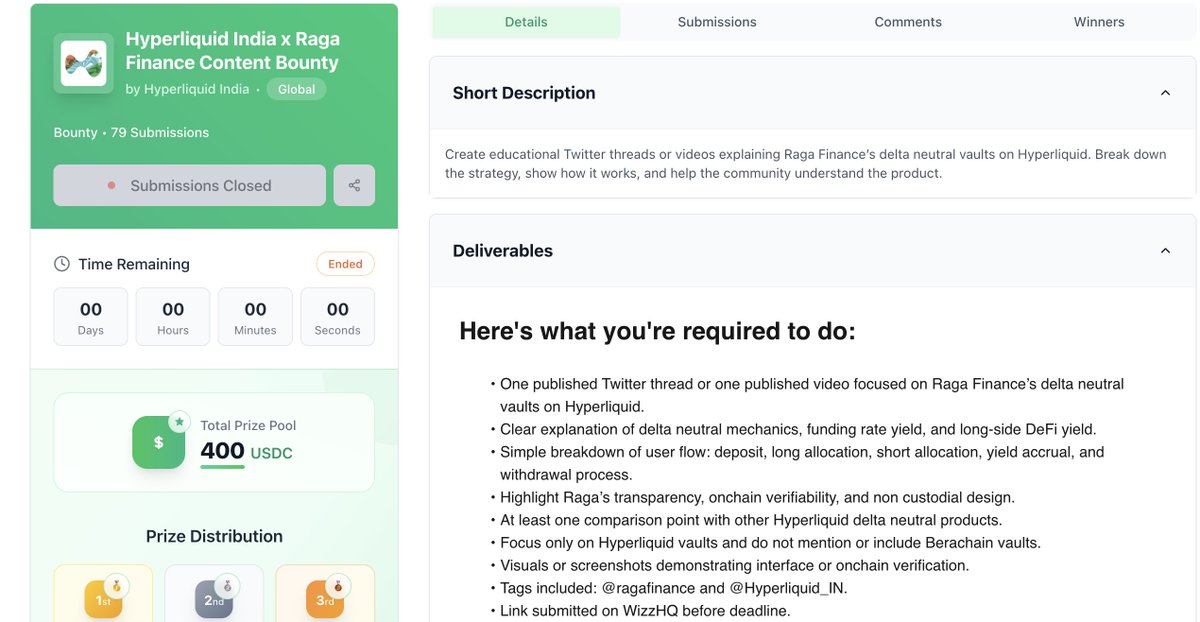The image size is (1200, 622).
Task: Click the Hyperliquid India bounty logo
Action: (x=84, y=64)
